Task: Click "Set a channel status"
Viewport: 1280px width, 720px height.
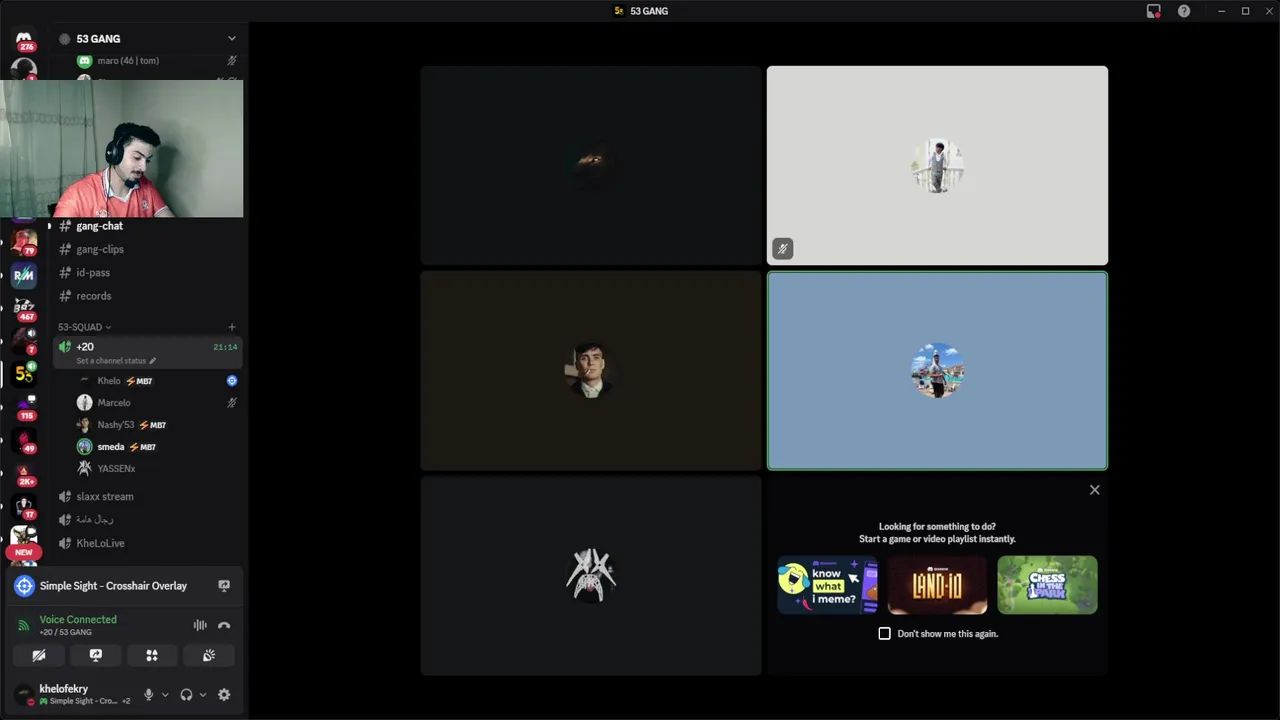Action: click(111, 361)
